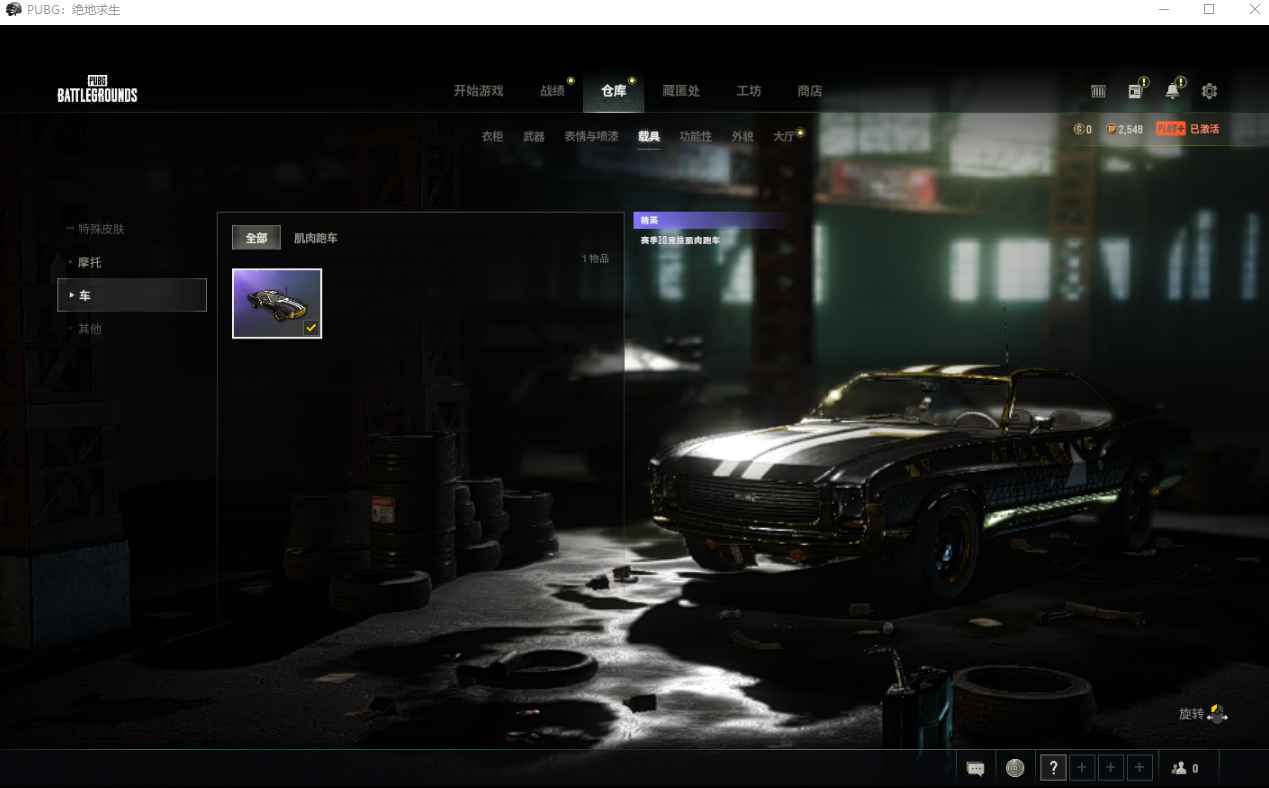Image resolution: width=1269 pixels, height=788 pixels.
Task: Click the round medal icon beside chat
Action: pos(1015,768)
